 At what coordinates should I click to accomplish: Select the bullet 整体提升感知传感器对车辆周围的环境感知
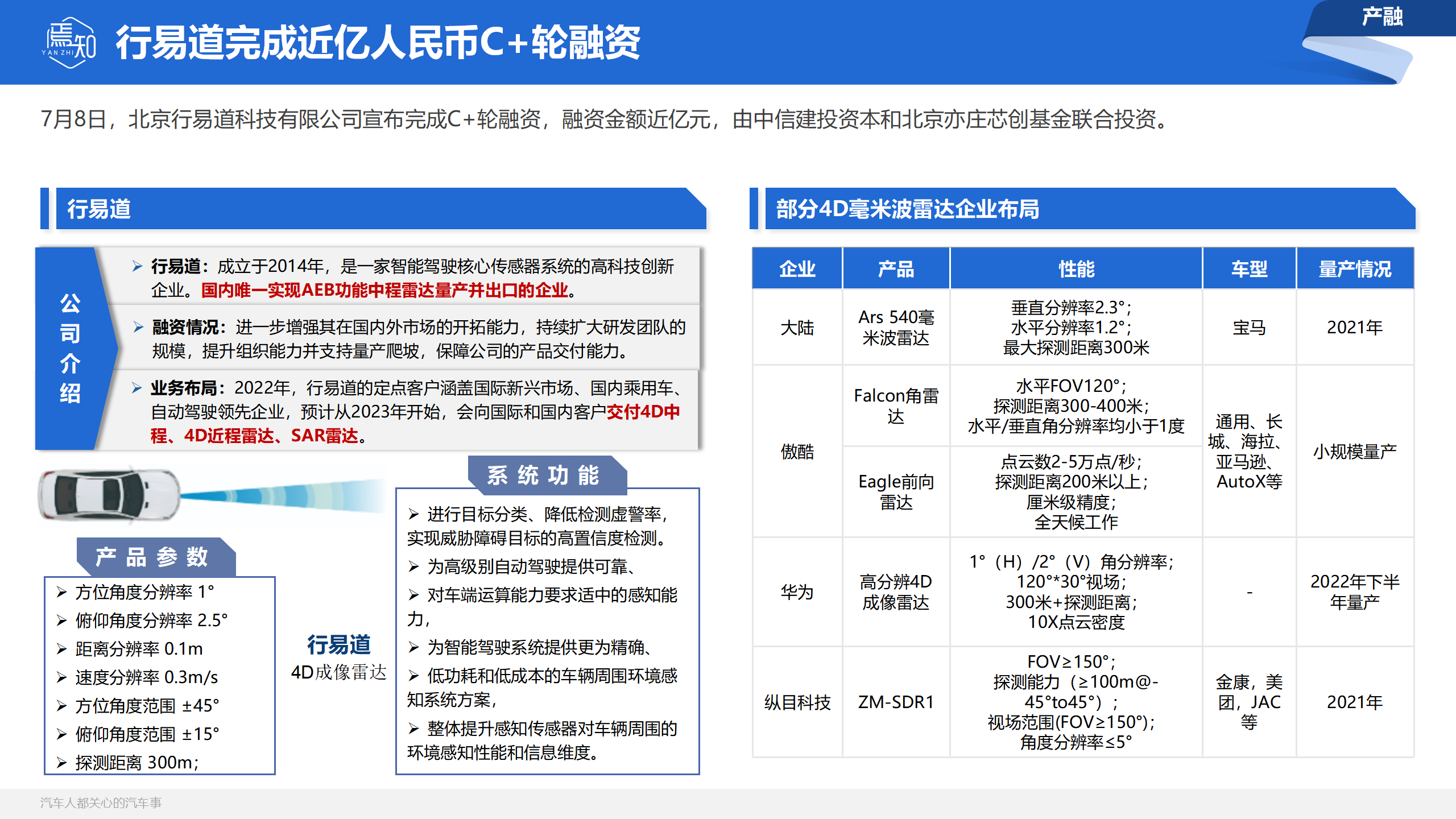pyautogui.click(x=542, y=741)
